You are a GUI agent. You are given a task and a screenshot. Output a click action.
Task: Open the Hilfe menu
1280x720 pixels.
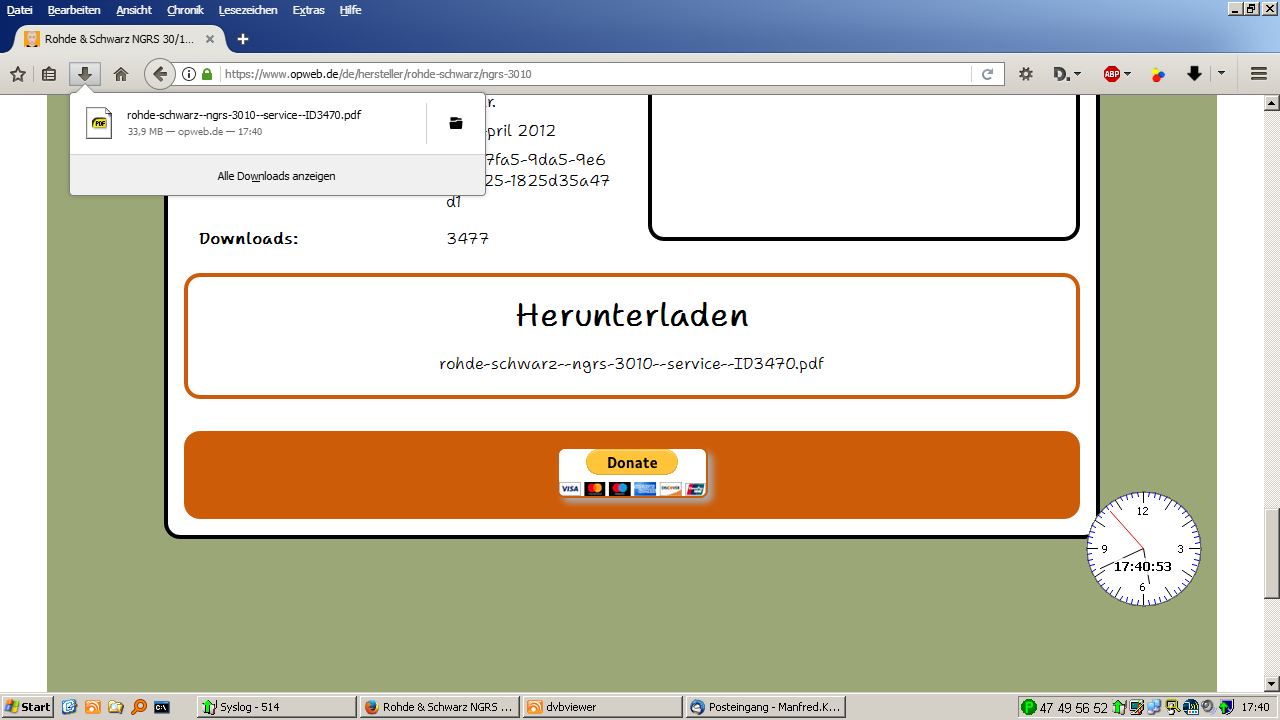[x=350, y=10]
